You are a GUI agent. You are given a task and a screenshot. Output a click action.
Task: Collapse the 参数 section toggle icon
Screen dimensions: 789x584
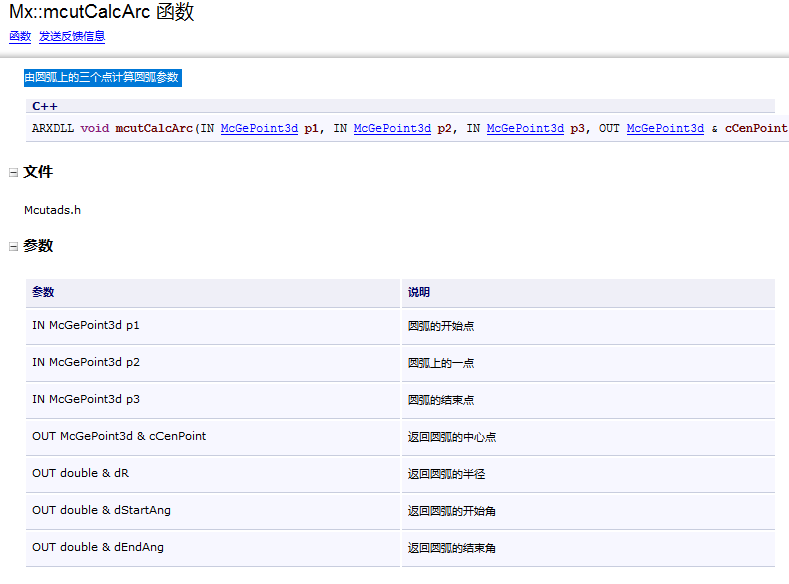click(14, 246)
